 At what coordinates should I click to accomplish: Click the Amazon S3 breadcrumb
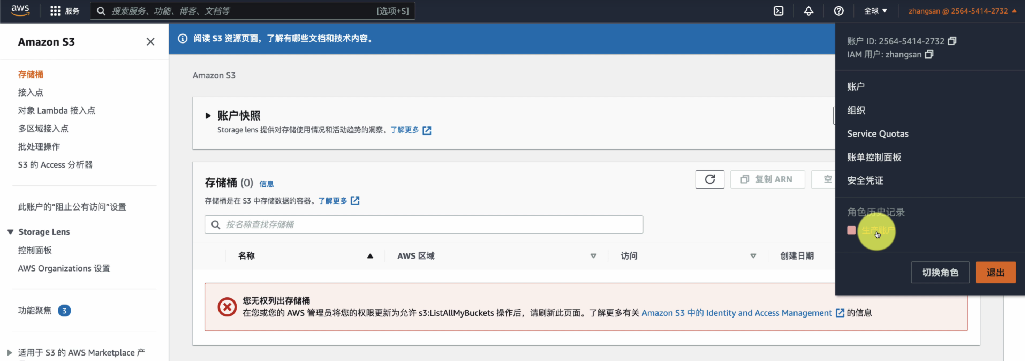click(x=214, y=76)
